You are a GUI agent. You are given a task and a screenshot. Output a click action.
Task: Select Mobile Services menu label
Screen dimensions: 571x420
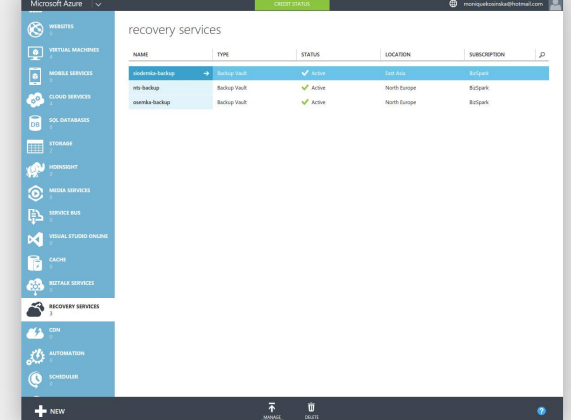tap(71, 73)
